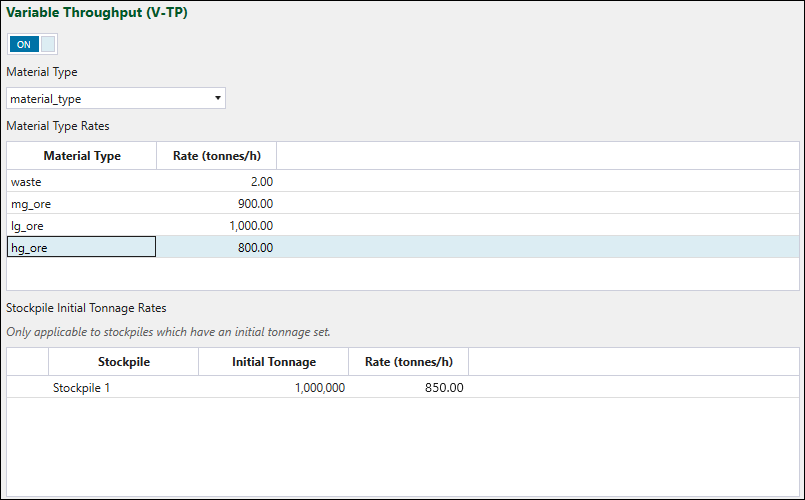Click the Material Type column header
Viewport: 805px width, 500px height.
[82, 156]
